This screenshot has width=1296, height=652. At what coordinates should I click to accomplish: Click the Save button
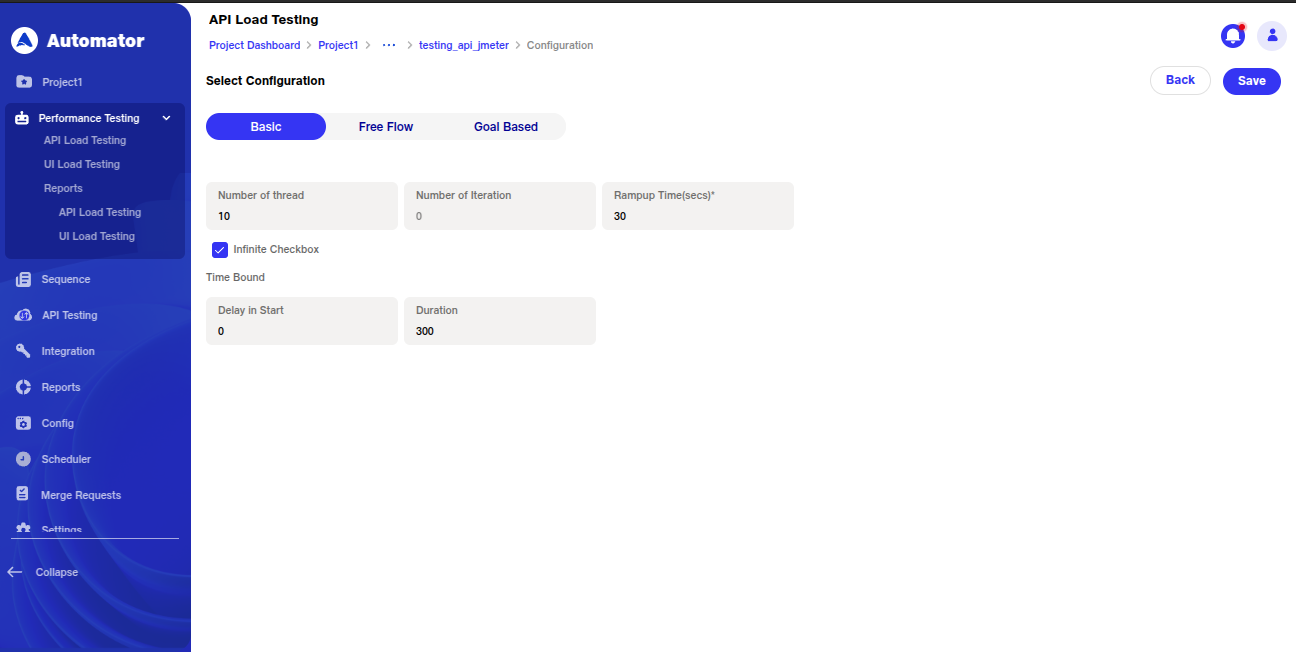pos(1252,81)
